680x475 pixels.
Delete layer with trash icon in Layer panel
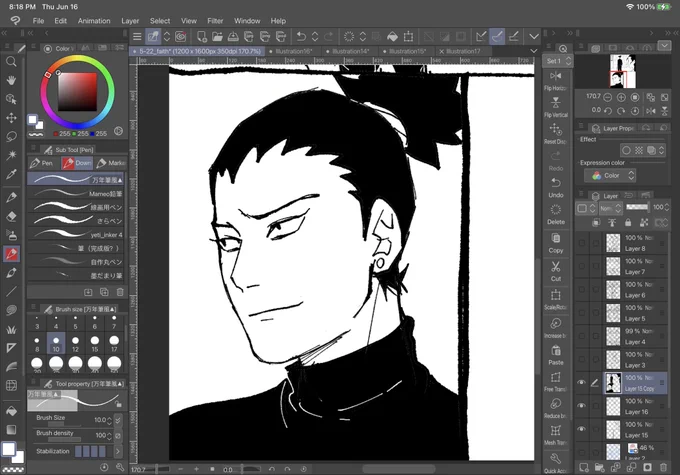point(663,467)
